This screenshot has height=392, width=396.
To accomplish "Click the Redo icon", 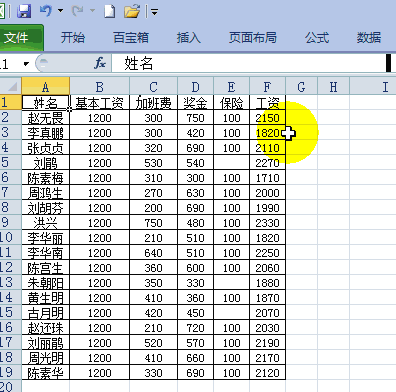I will point(78,11).
